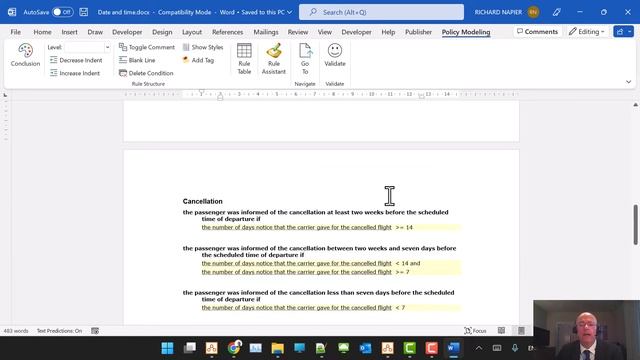Image resolution: width=640 pixels, height=360 pixels.
Task: Click Increase Indent in Rule Structure
Action: point(75,73)
